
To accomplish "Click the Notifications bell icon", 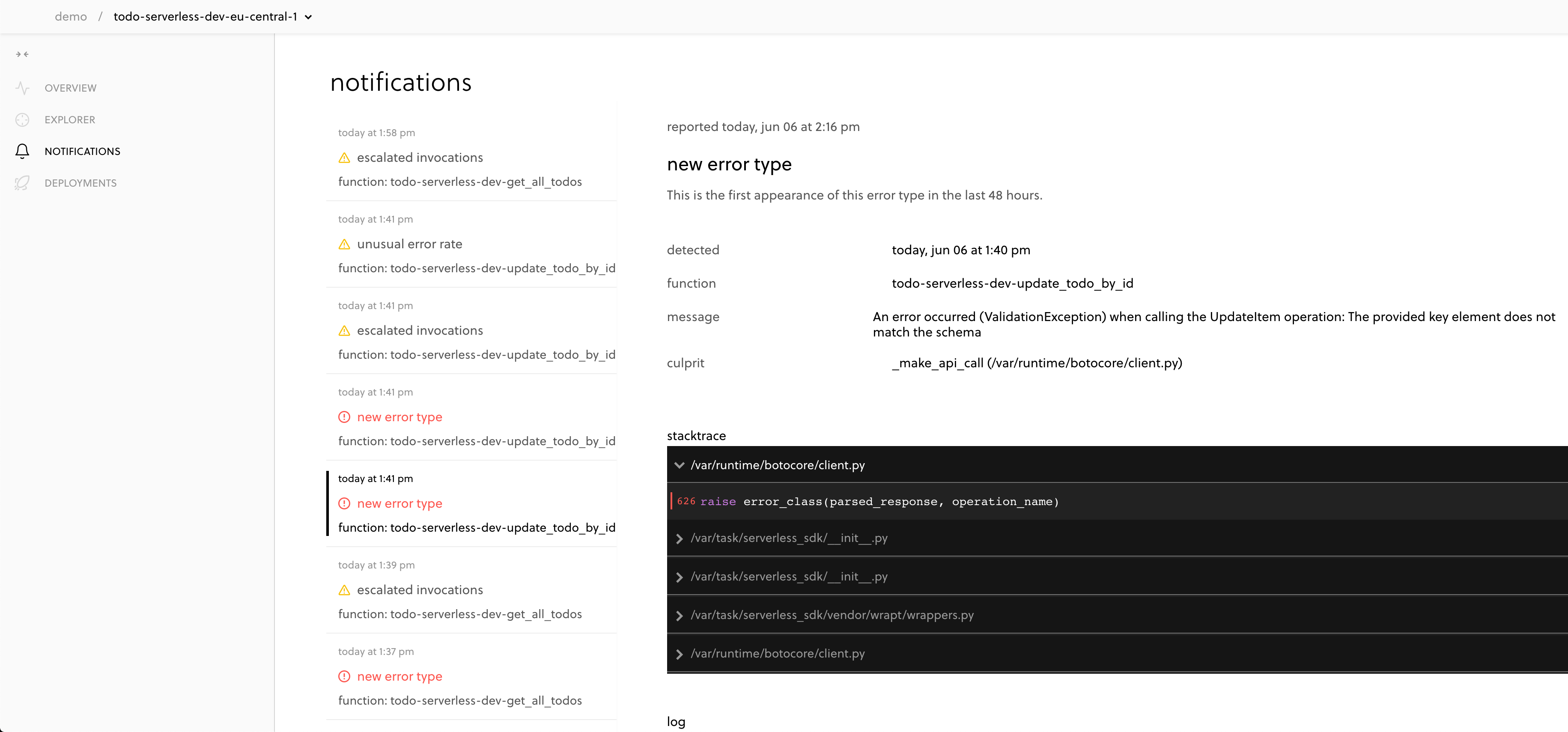I will pyautogui.click(x=23, y=151).
